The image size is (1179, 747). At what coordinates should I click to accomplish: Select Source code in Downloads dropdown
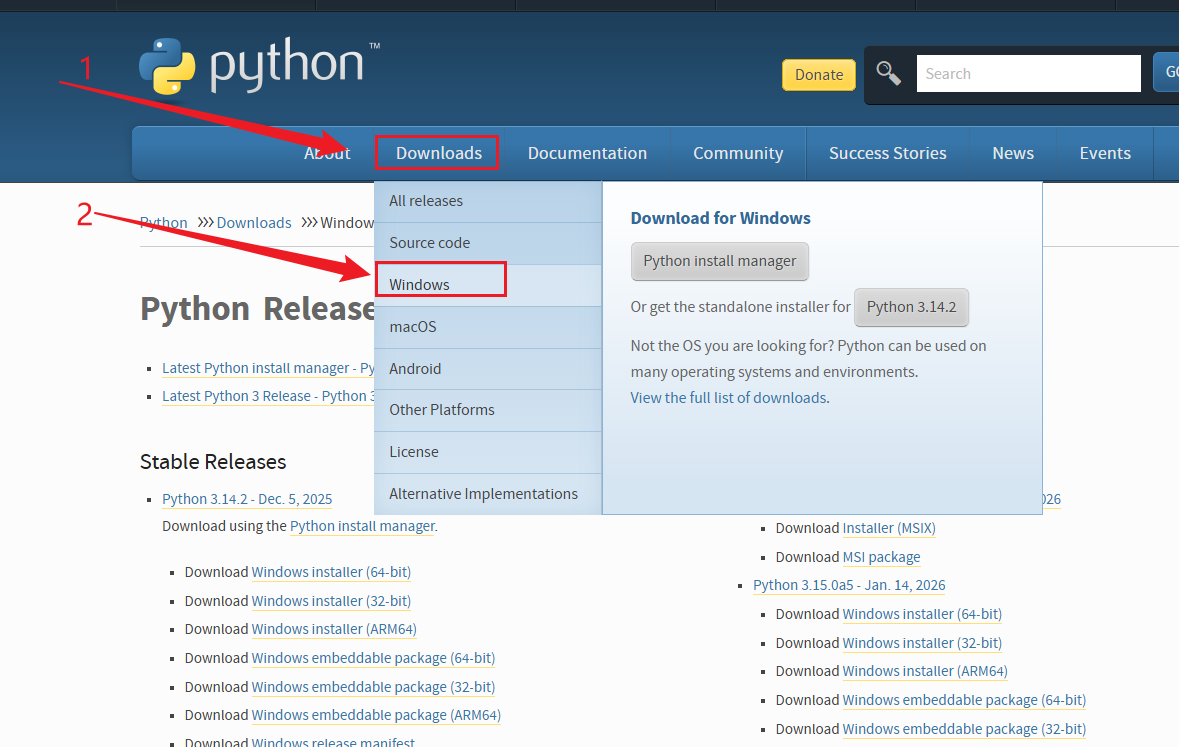coord(488,243)
